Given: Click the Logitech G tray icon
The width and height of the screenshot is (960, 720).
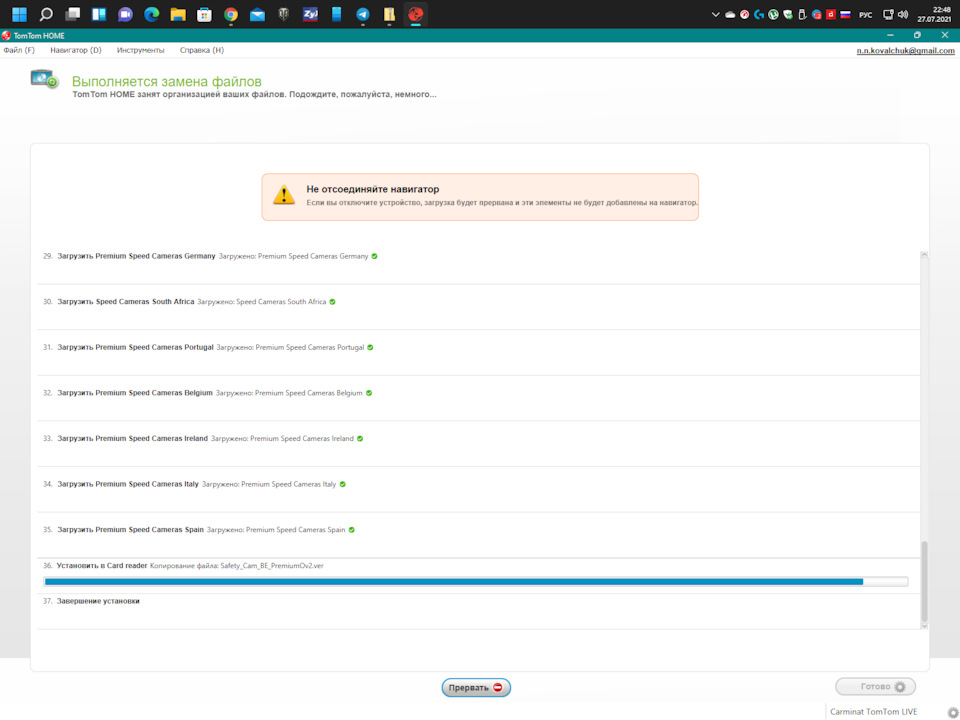Looking at the screenshot, I should click(x=759, y=15).
